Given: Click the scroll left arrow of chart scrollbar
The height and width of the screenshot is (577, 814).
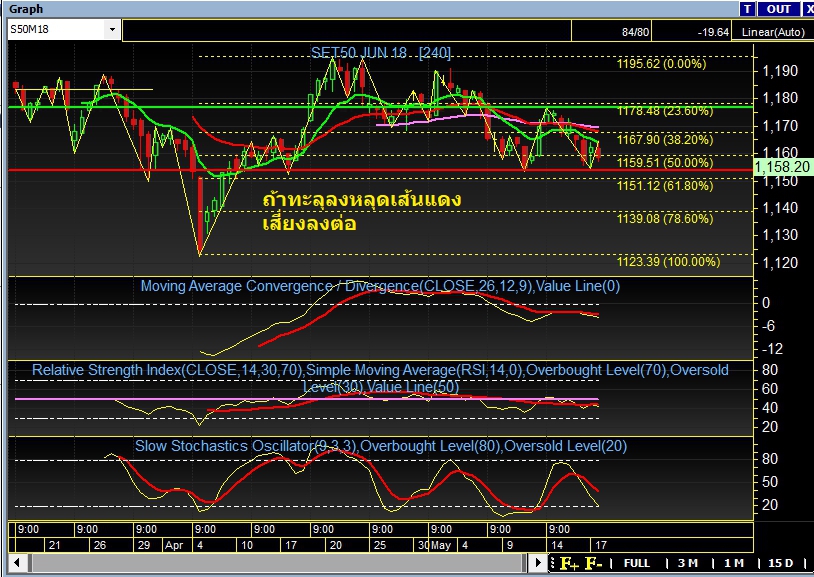Looking at the screenshot, I should [x=17, y=562].
